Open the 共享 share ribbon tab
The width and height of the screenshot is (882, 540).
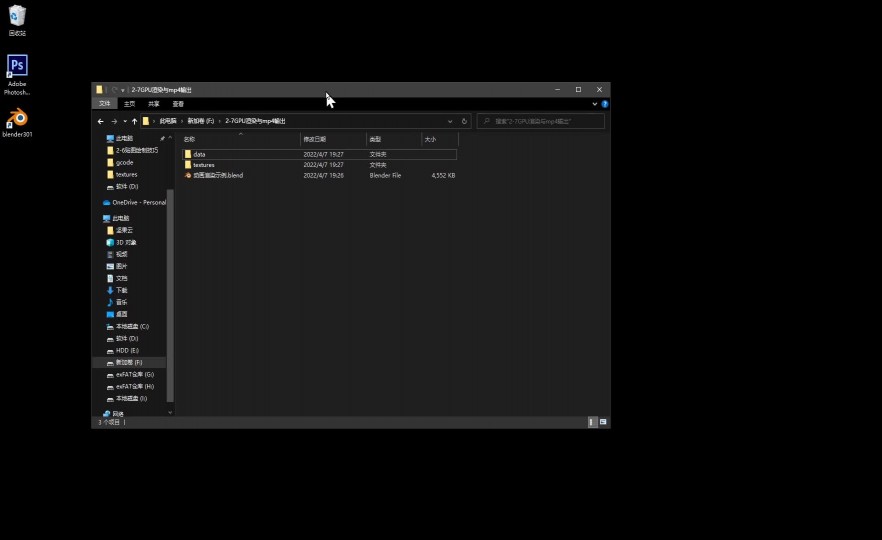tap(154, 104)
